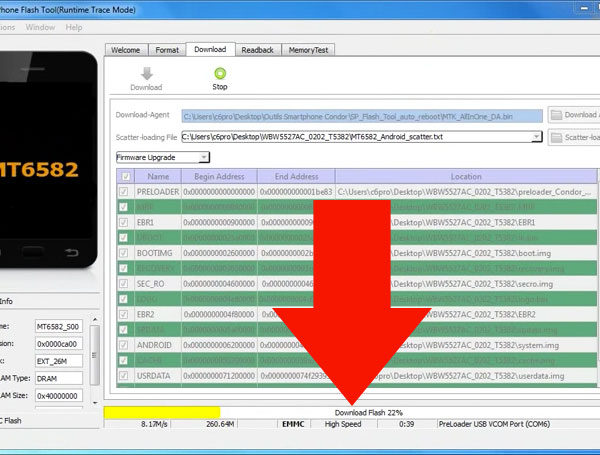Click the yellow download progress bar
600x455 pixels.
(162, 413)
